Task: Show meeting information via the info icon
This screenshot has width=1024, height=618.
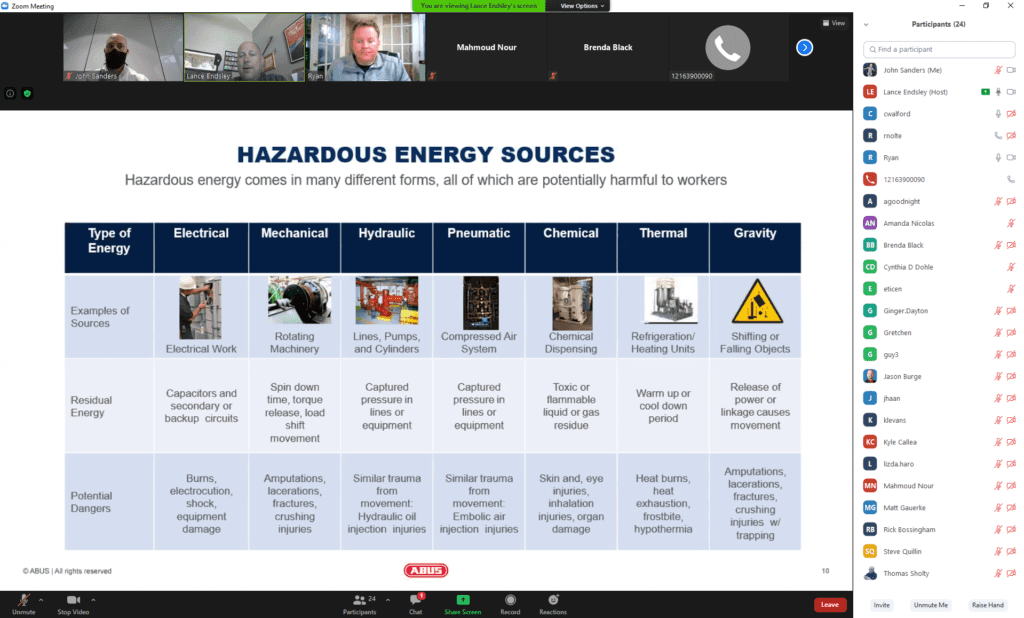Action: (10, 93)
